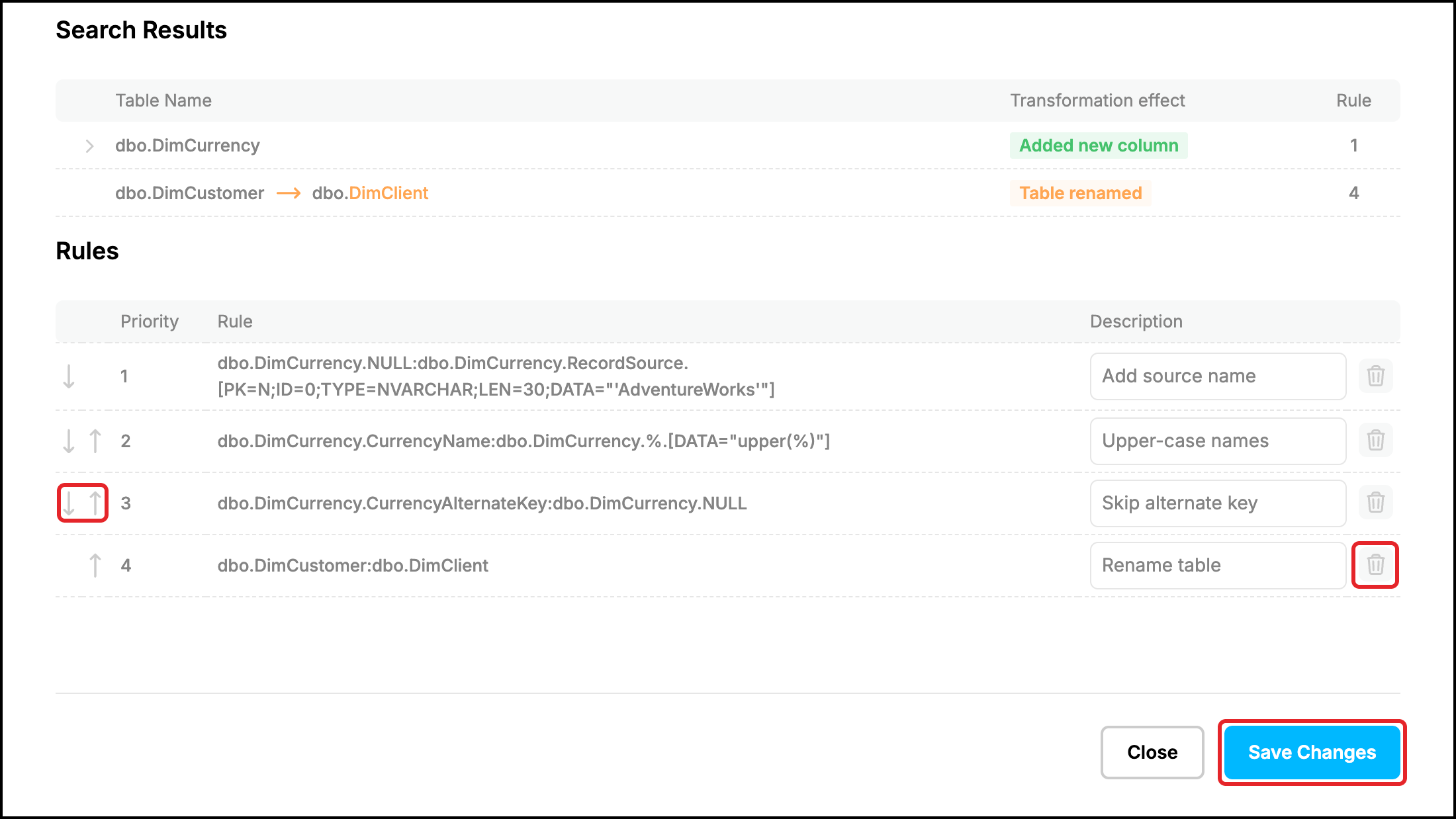Select the RecordSource AdventureWorks rule text
The image size is (1456, 819).
[x=497, y=376]
